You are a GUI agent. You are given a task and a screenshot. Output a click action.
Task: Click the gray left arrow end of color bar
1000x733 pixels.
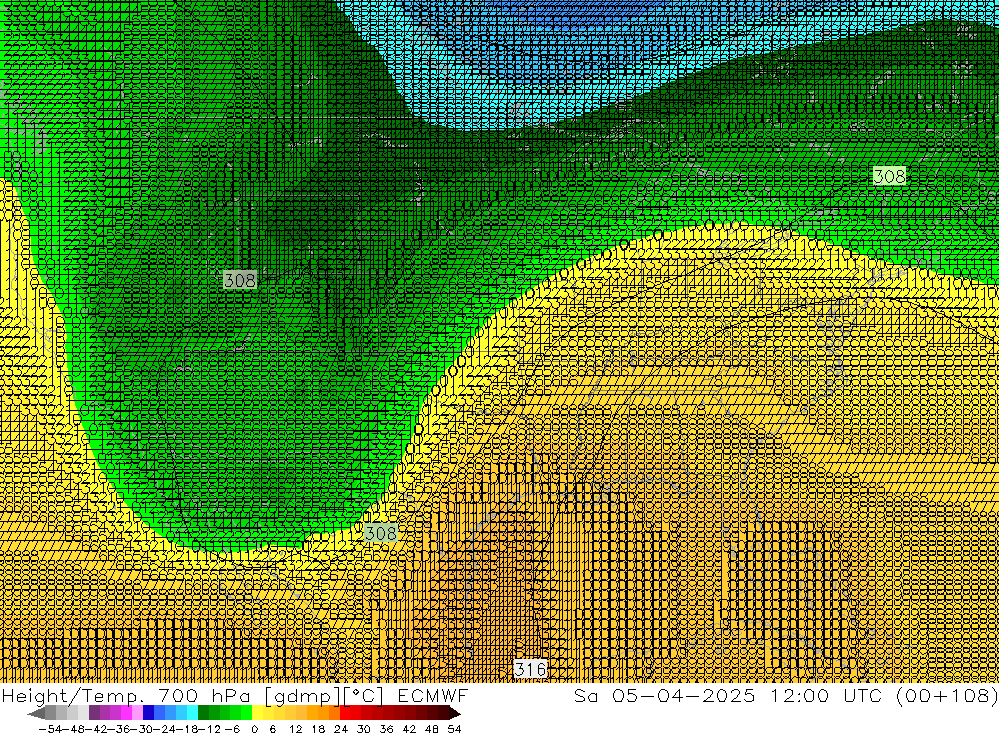[x=36, y=714]
